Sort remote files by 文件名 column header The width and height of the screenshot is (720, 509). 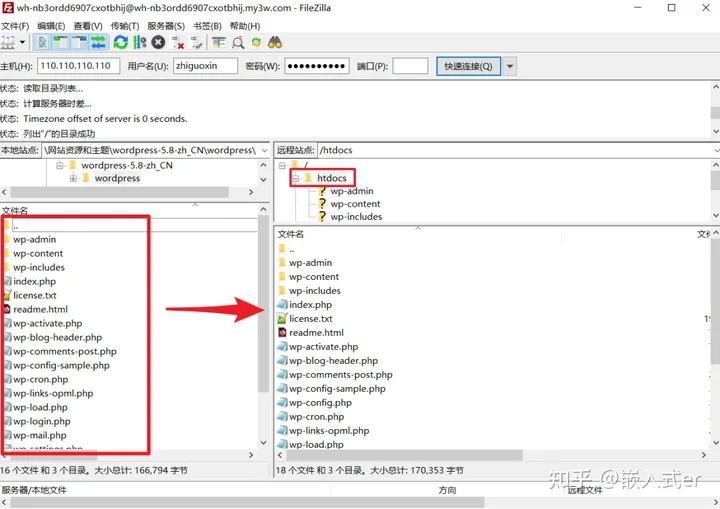(292, 233)
